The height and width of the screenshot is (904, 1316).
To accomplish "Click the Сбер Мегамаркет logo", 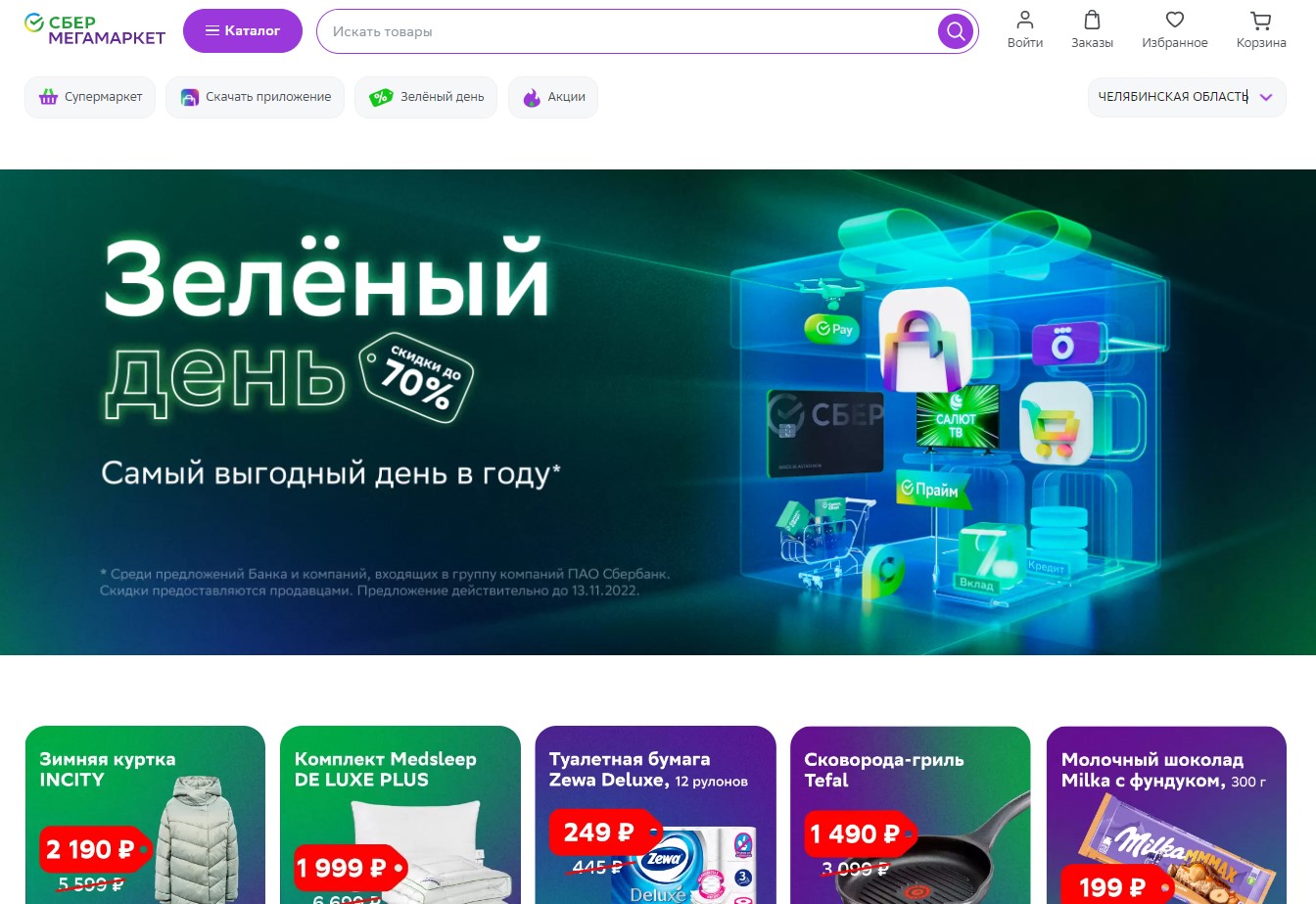I will click(x=95, y=30).
